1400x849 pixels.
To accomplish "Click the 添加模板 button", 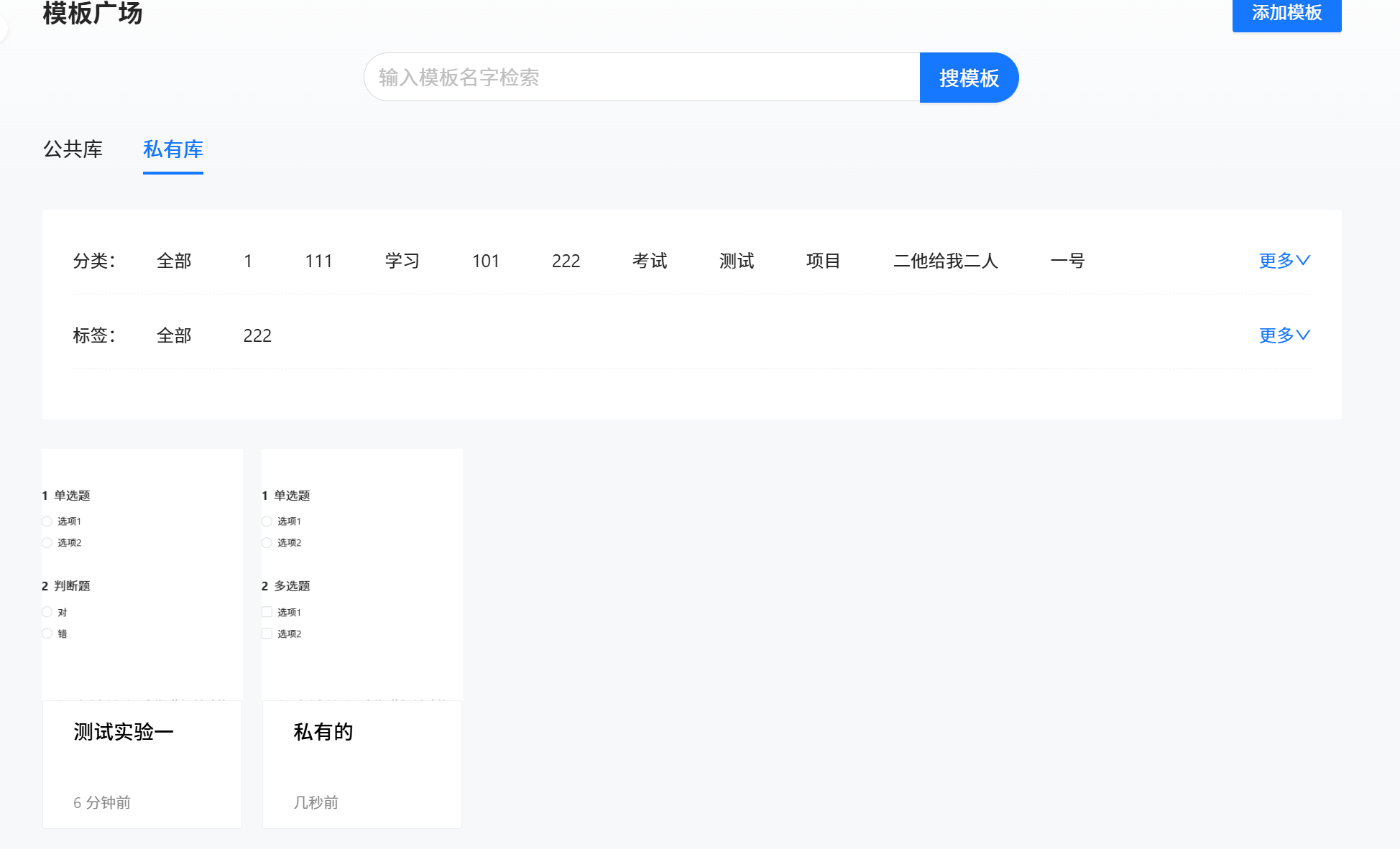I will [1286, 14].
